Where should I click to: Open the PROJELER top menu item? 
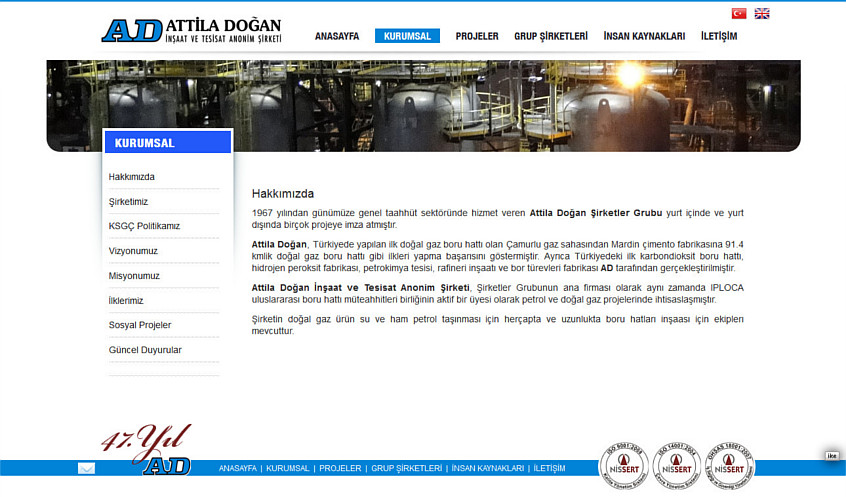point(477,36)
